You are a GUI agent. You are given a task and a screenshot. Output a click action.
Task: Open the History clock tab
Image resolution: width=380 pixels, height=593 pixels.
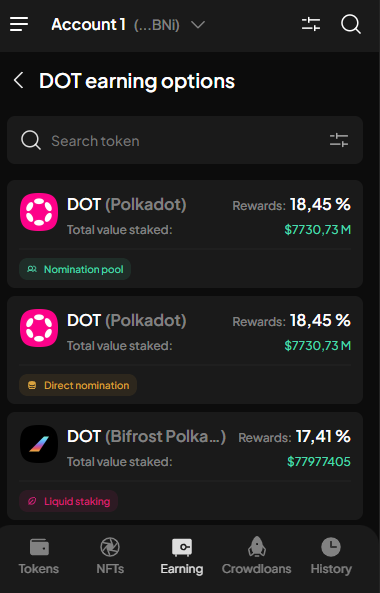[331, 556]
